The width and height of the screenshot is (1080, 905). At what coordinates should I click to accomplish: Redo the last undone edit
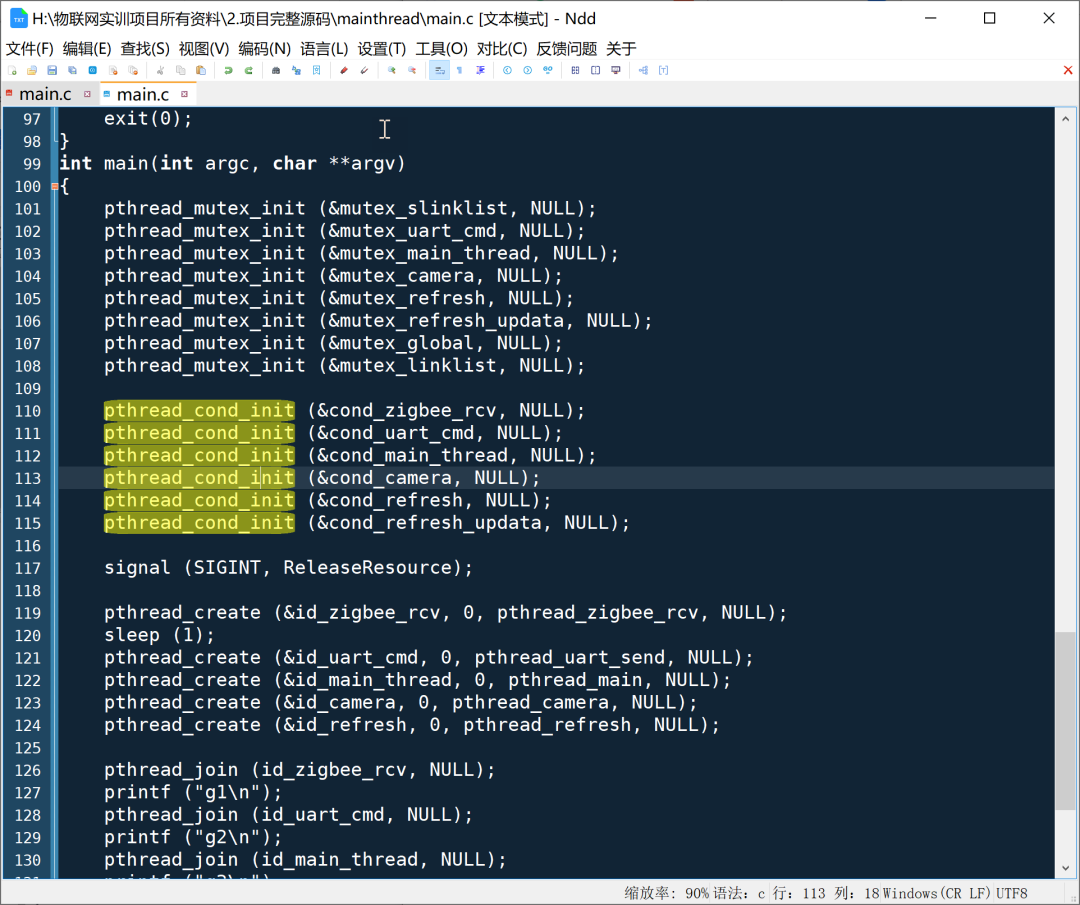pyautogui.click(x=248, y=70)
